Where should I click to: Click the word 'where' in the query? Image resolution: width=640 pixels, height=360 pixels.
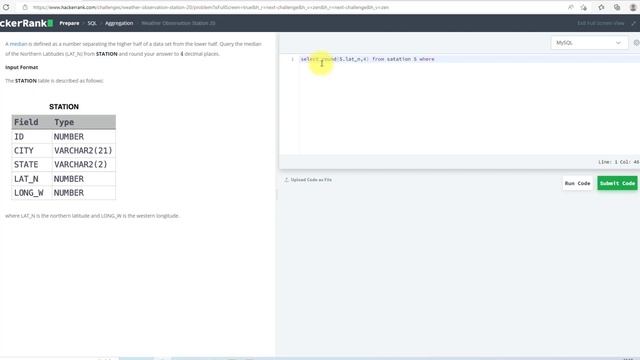coord(427,59)
